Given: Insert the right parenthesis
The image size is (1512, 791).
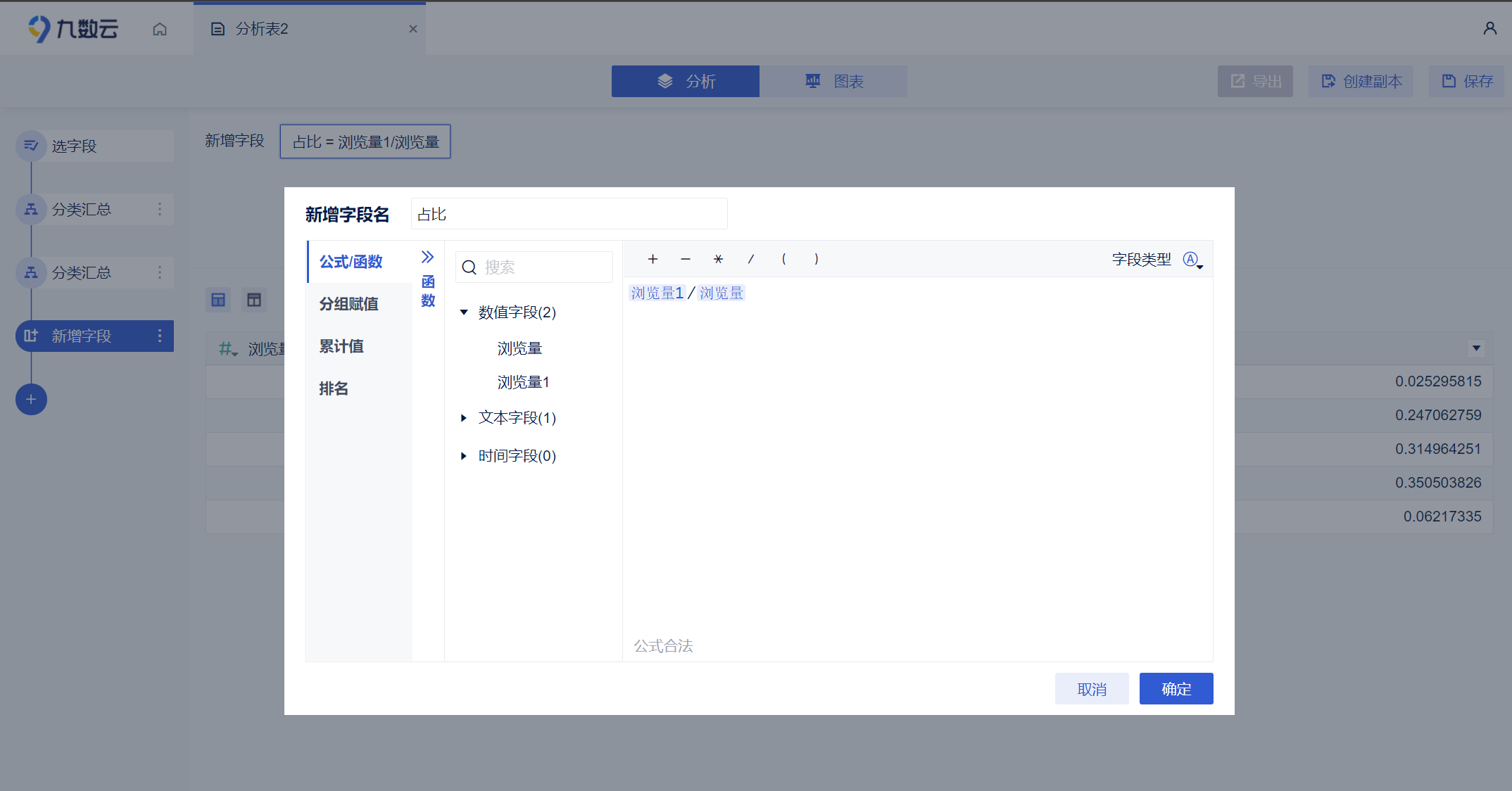Looking at the screenshot, I should (817, 259).
